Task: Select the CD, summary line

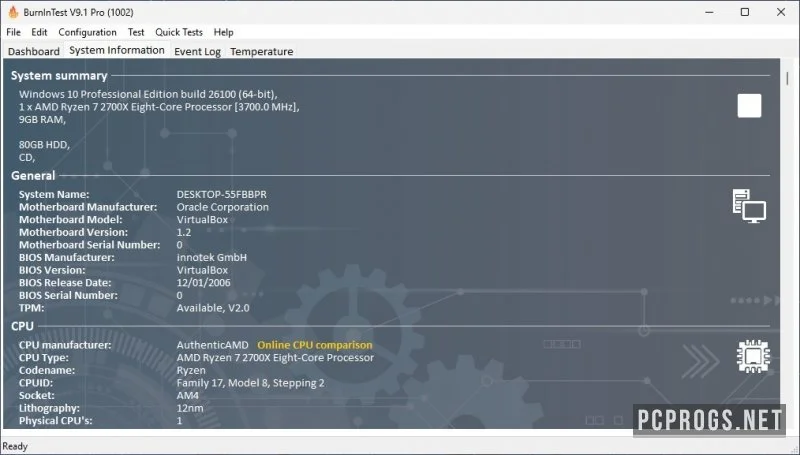Action: pos(27,157)
